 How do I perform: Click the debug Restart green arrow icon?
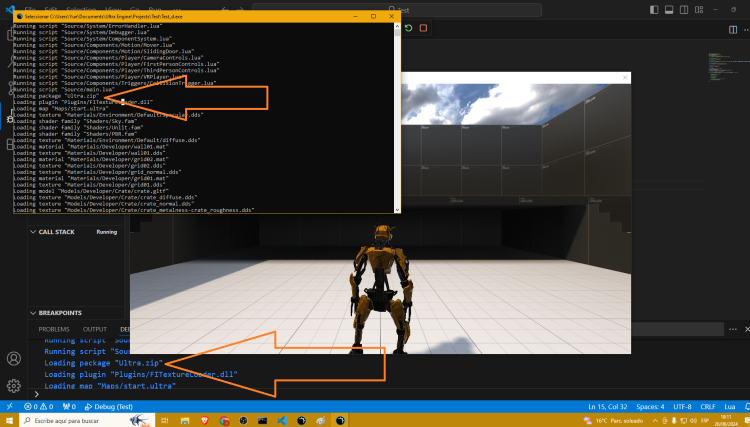coord(408,28)
